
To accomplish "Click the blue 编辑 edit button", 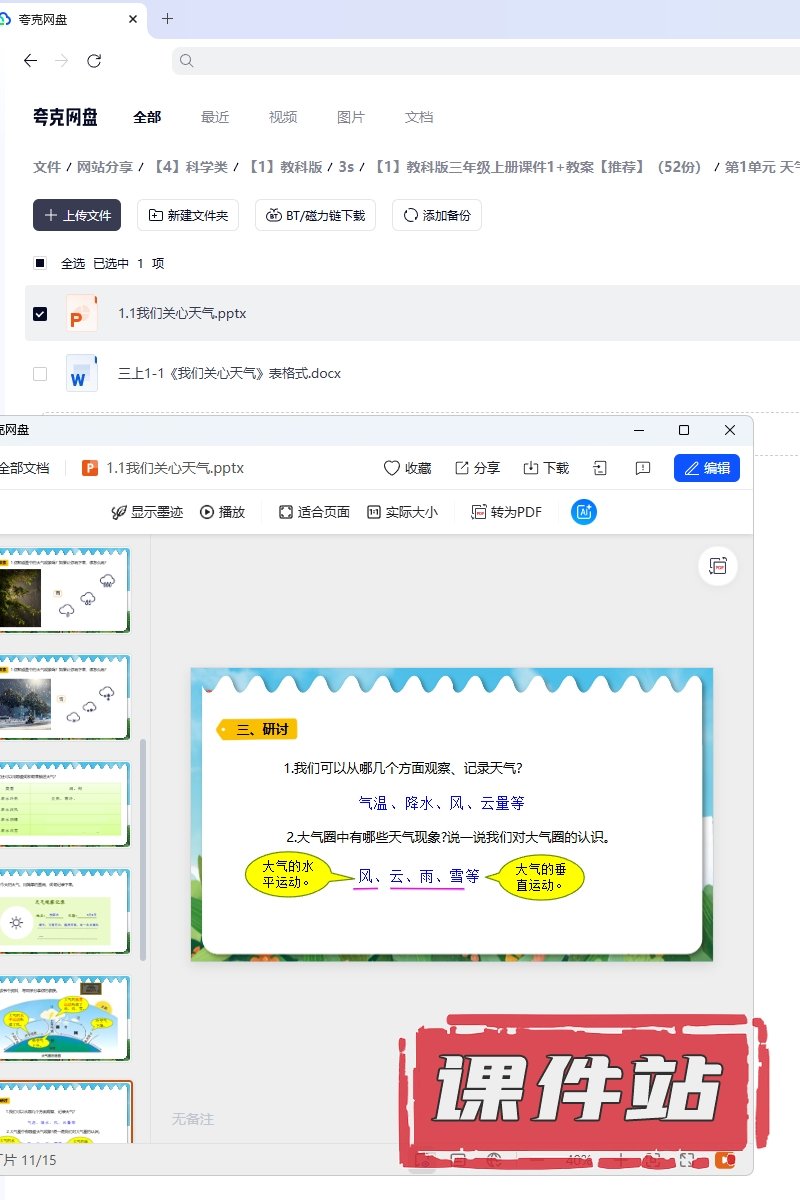I will click(706, 468).
